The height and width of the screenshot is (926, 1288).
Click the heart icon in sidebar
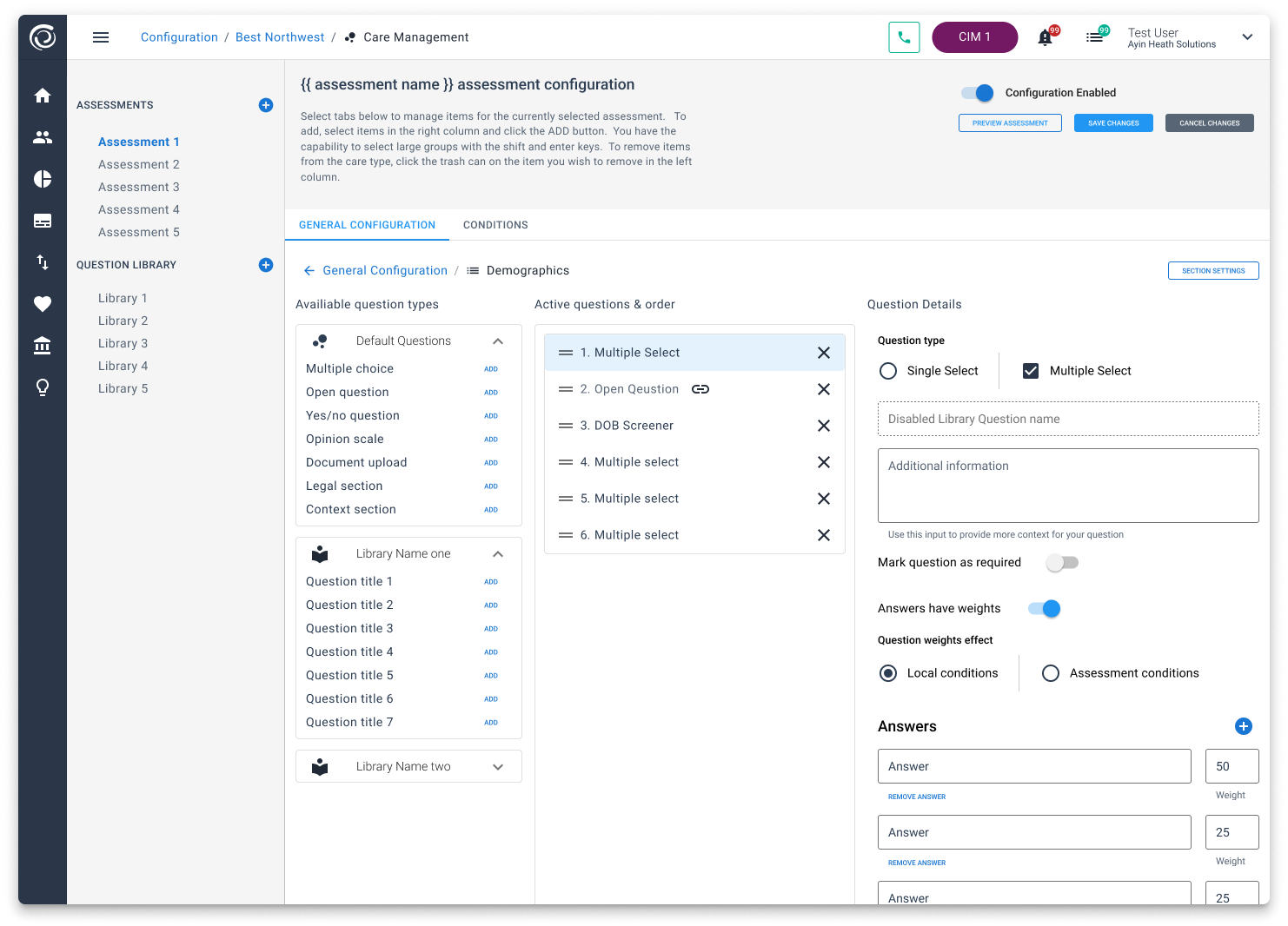click(43, 304)
